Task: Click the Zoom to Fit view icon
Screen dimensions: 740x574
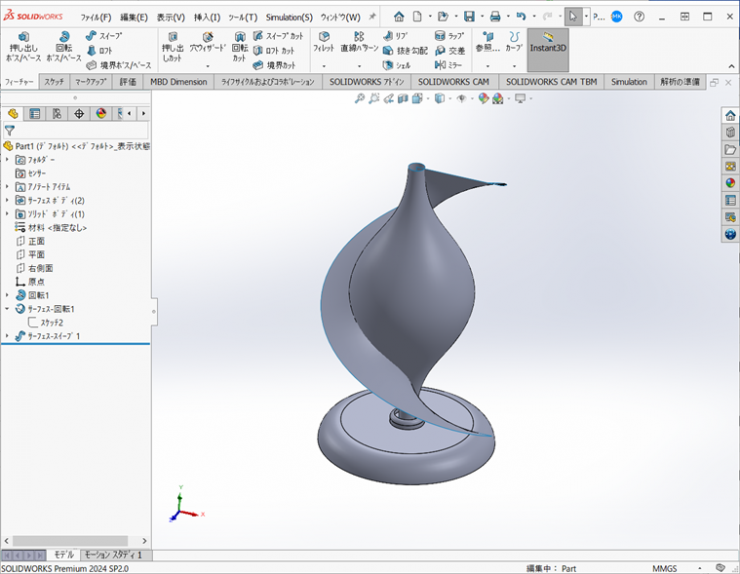Action: click(x=358, y=98)
